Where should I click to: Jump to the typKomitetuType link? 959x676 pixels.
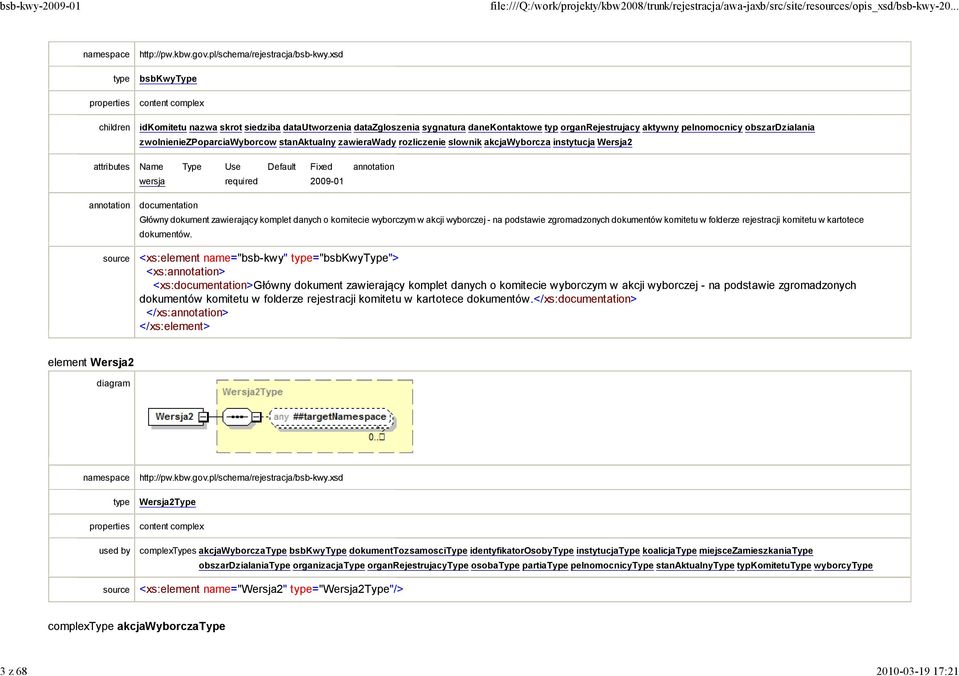click(774, 565)
